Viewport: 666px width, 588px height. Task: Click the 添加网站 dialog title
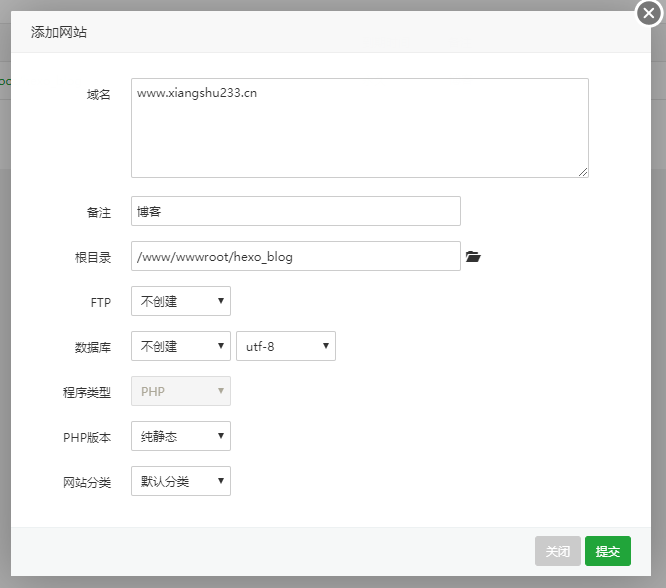[58, 32]
